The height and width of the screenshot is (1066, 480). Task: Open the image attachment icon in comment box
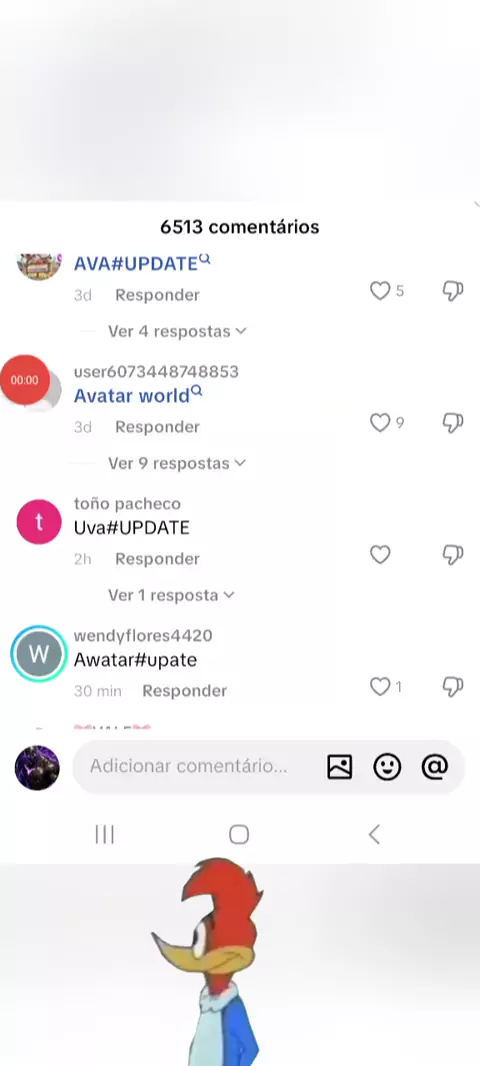tap(339, 767)
